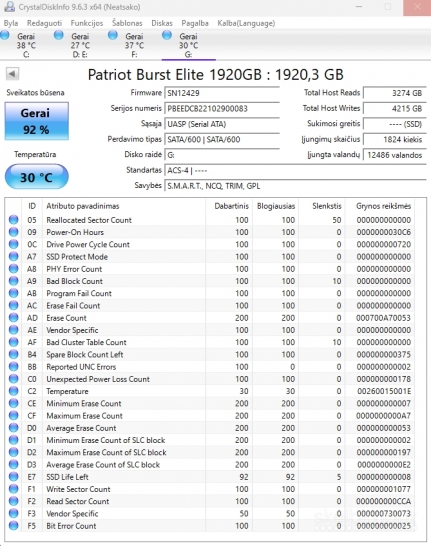This screenshot has height=546, width=431.
Task: Click the Gerai 92 % health status button
Action: pyautogui.click(x=37, y=121)
